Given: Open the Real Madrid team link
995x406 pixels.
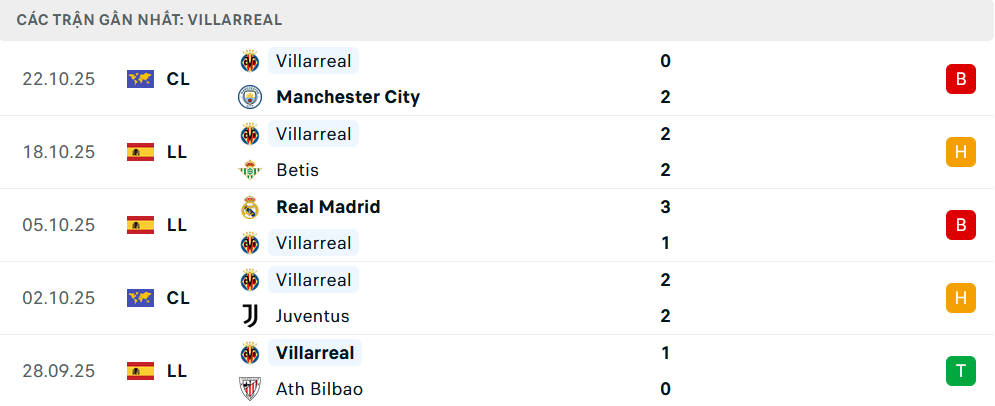Looking at the screenshot, I should [328, 207].
